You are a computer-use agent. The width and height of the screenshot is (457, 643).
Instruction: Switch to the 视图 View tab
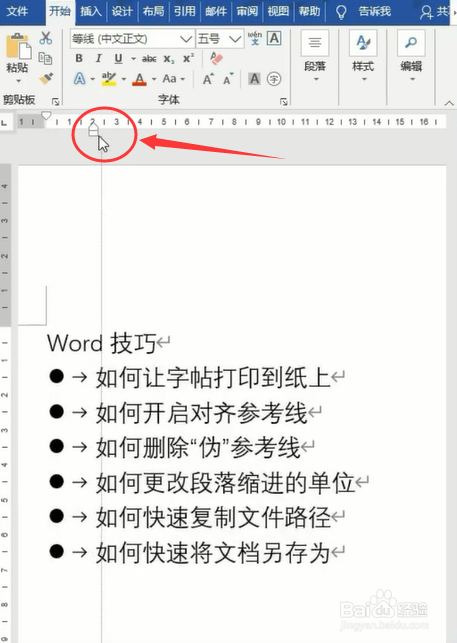click(278, 11)
